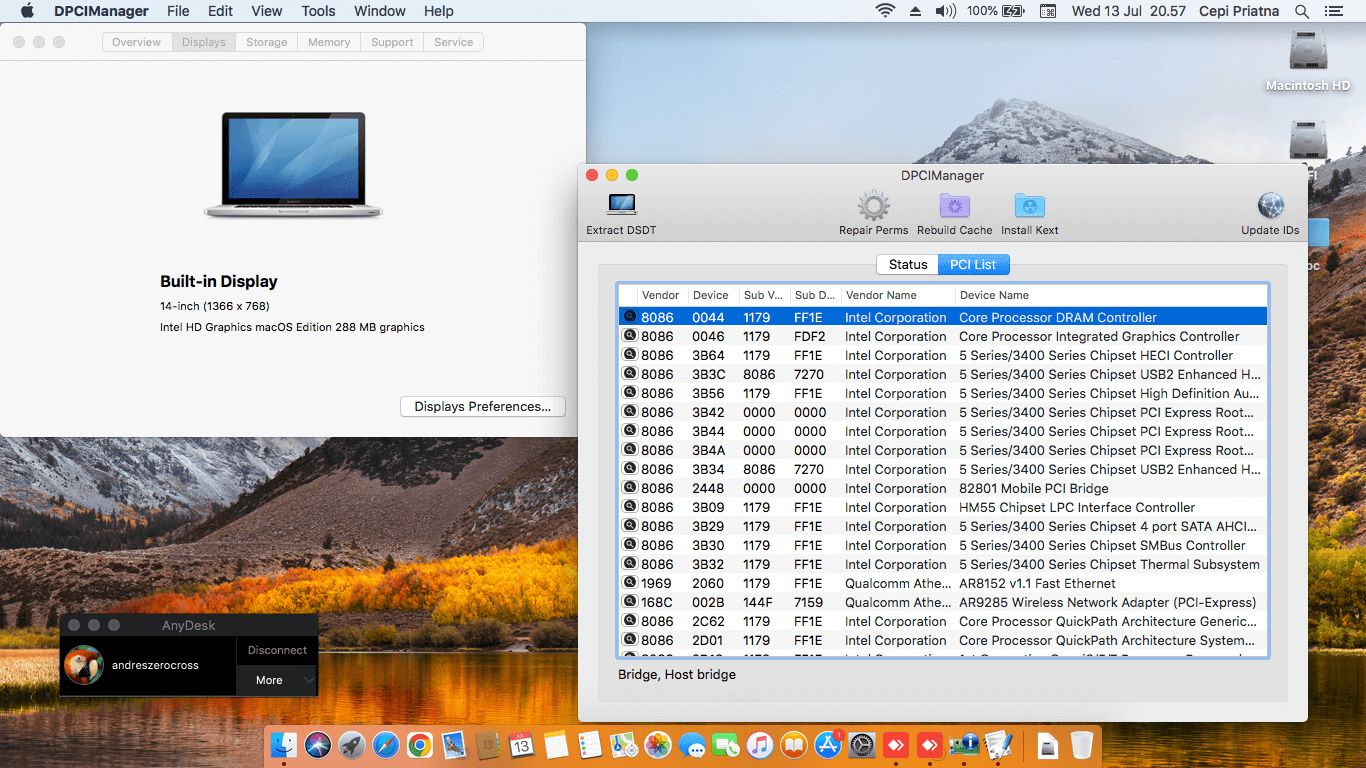Click the battery status in the menu bar
The image size is (1366, 768).
pos(995,11)
